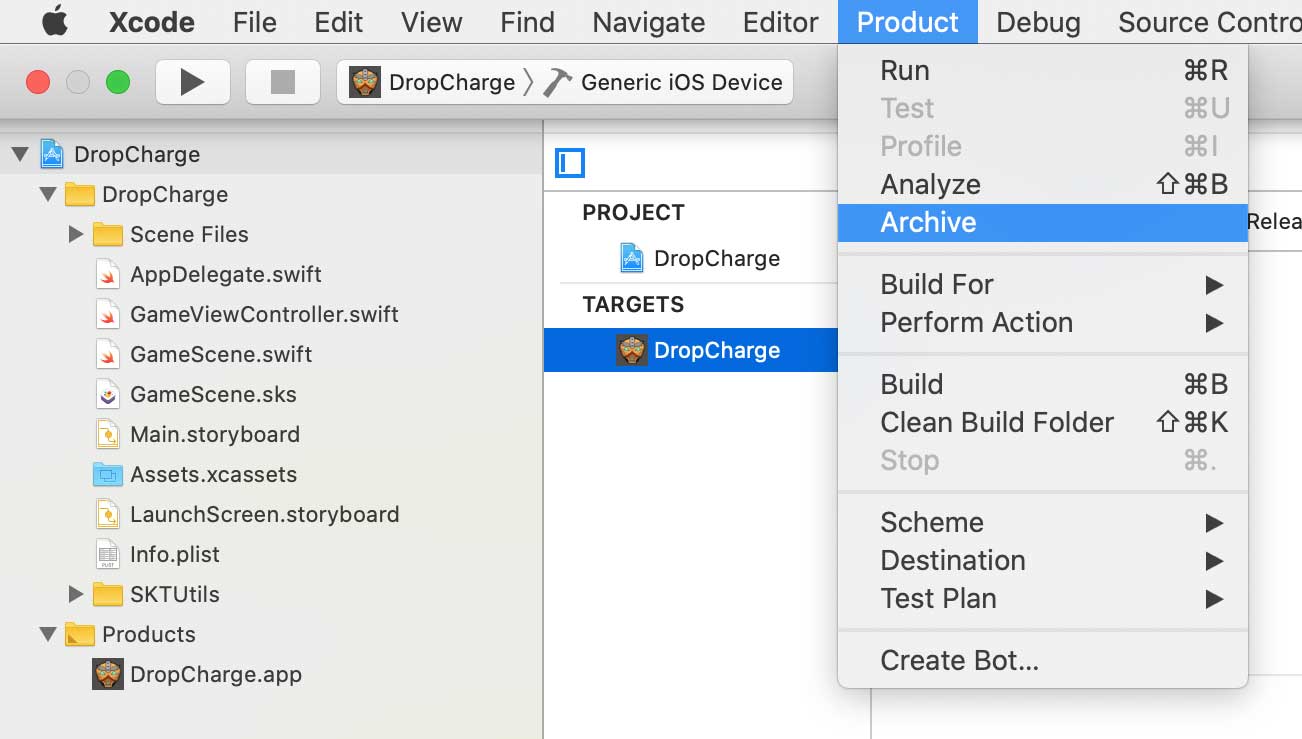Viewport: 1302px width, 739px height.
Task: Expand the SKTUtils folder
Action: pyautogui.click(x=76, y=594)
